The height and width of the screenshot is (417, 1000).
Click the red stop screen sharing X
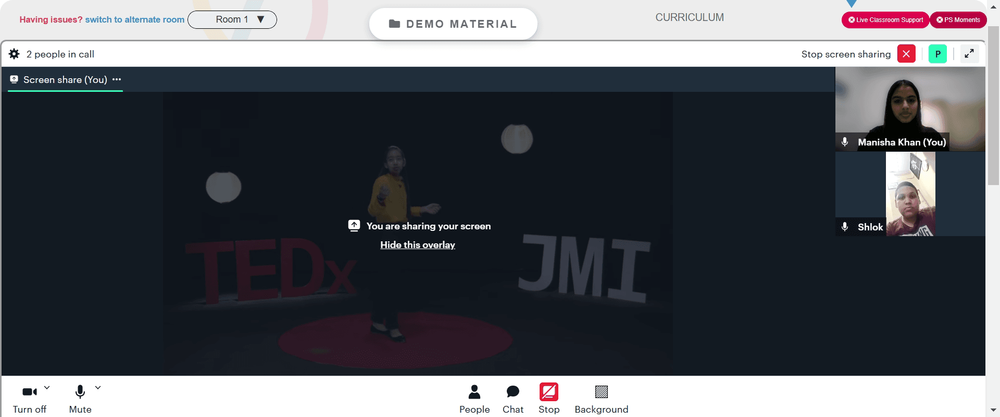[x=906, y=54]
